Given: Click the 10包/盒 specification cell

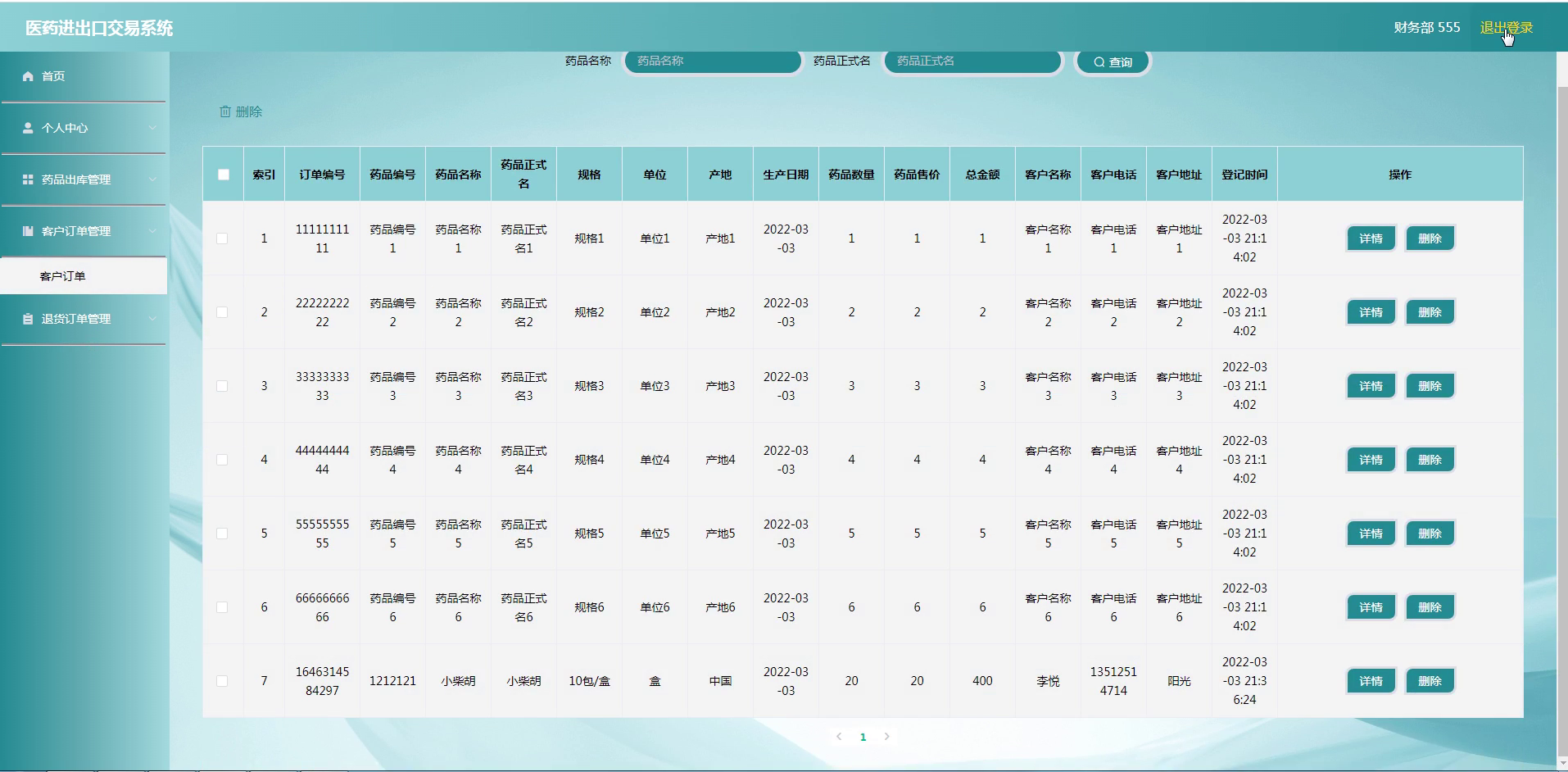Looking at the screenshot, I should [x=589, y=681].
